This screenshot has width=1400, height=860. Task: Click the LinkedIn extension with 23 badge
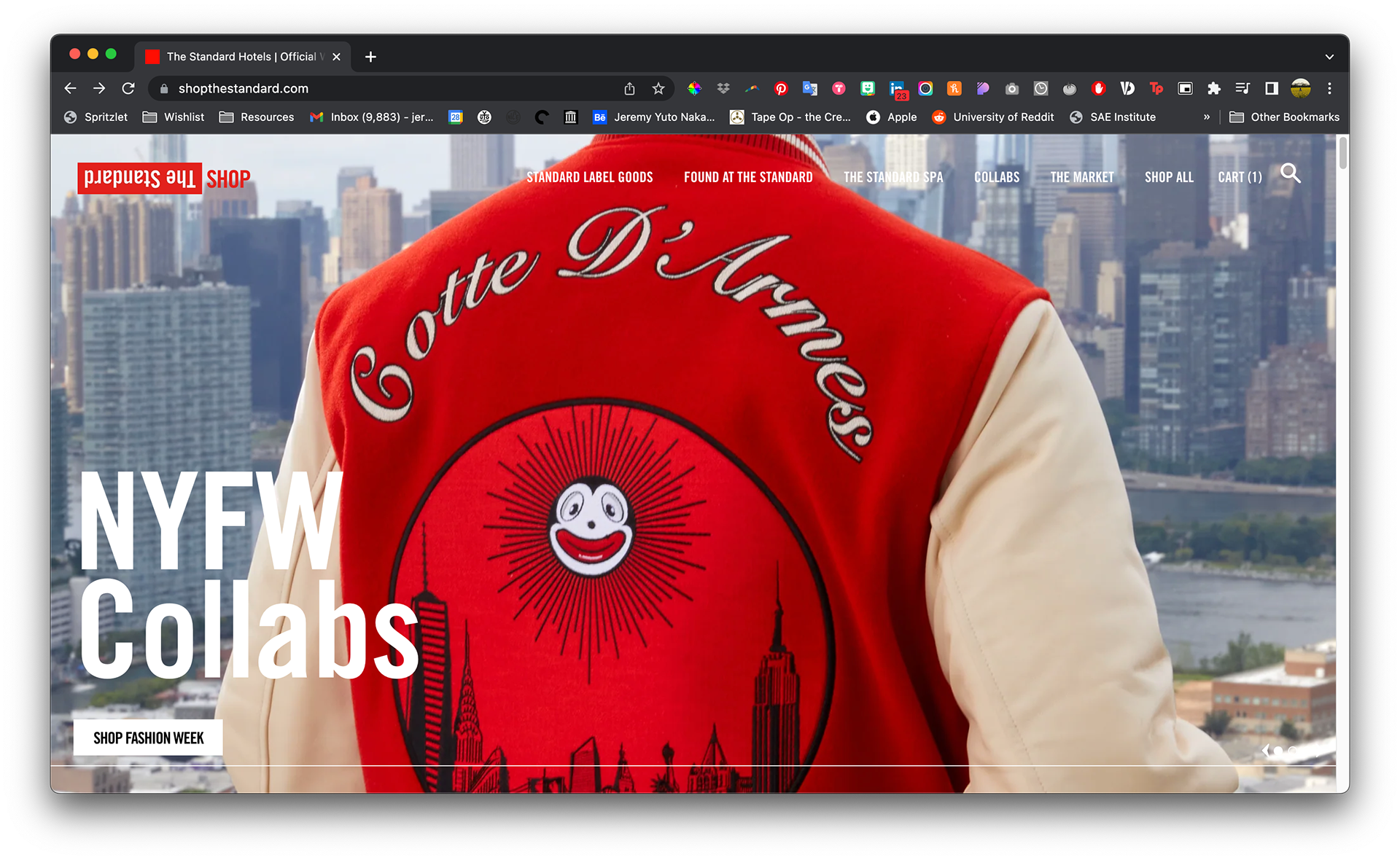point(897,89)
